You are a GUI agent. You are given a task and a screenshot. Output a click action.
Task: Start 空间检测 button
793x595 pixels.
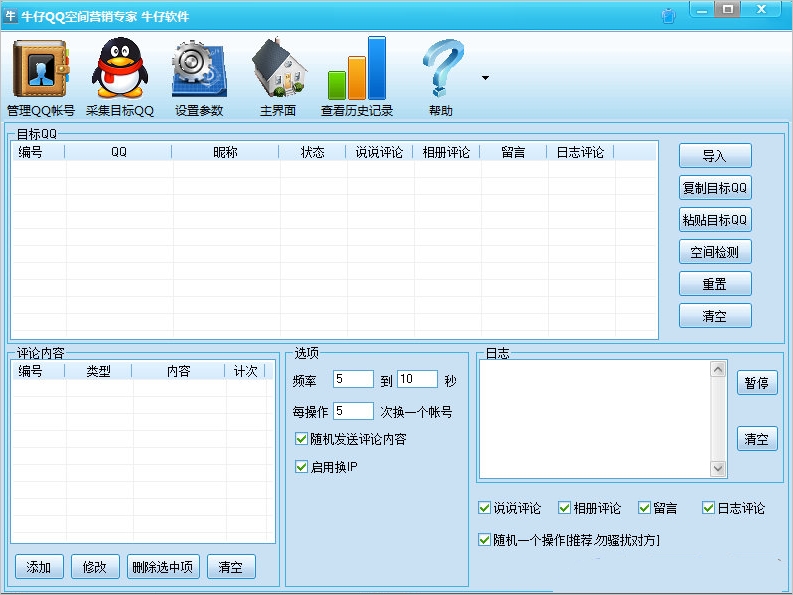(x=715, y=252)
